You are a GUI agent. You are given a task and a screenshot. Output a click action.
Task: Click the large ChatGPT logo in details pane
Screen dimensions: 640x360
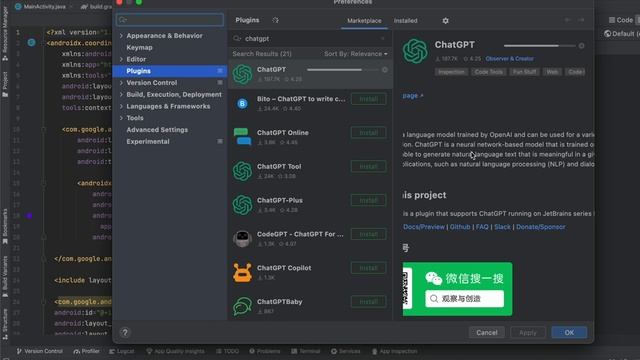coord(415,51)
